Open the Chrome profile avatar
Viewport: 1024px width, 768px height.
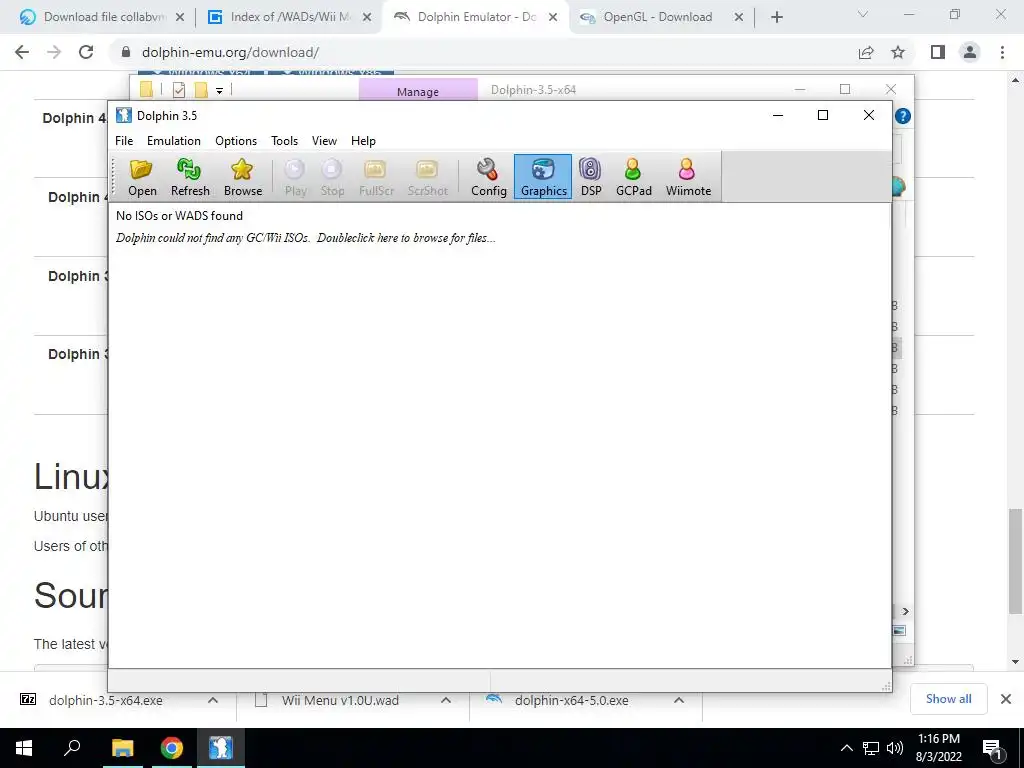(970, 52)
